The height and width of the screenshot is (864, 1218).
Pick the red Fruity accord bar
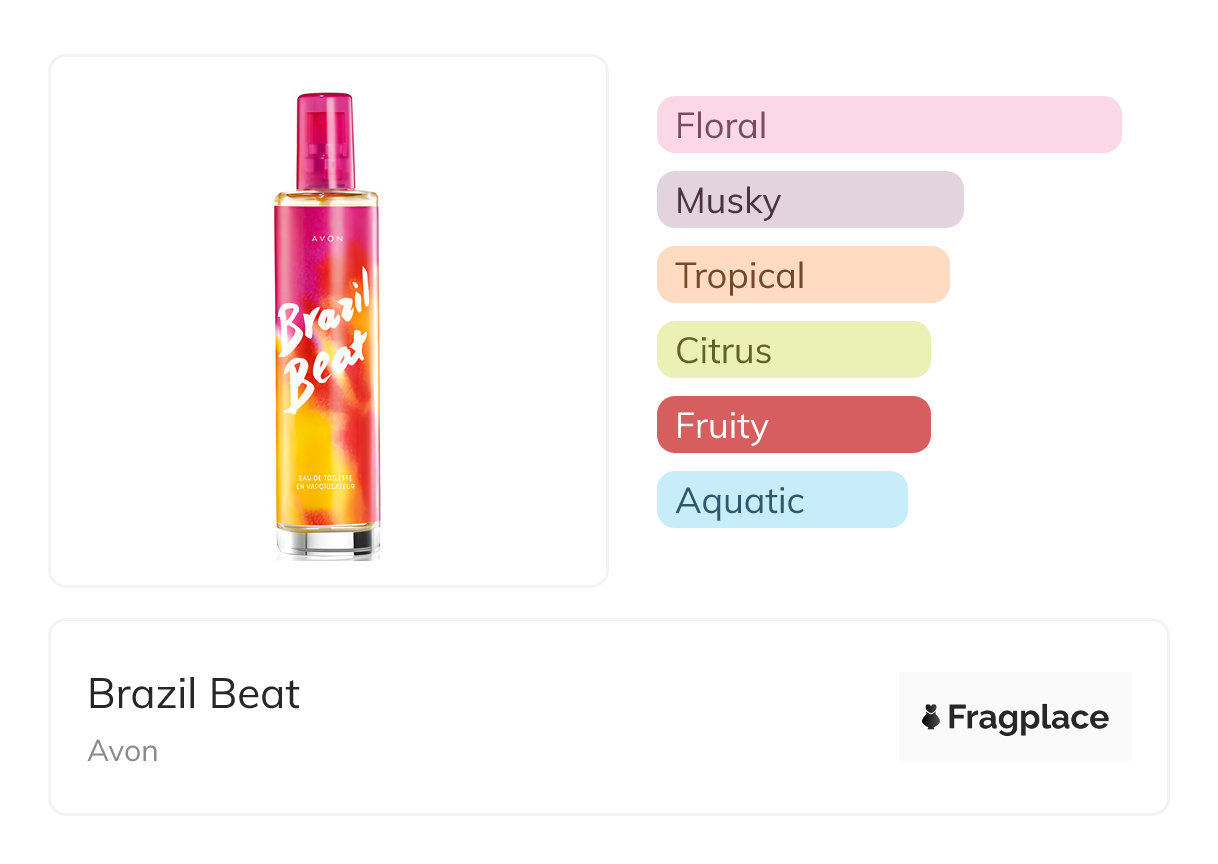pyautogui.click(x=794, y=425)
